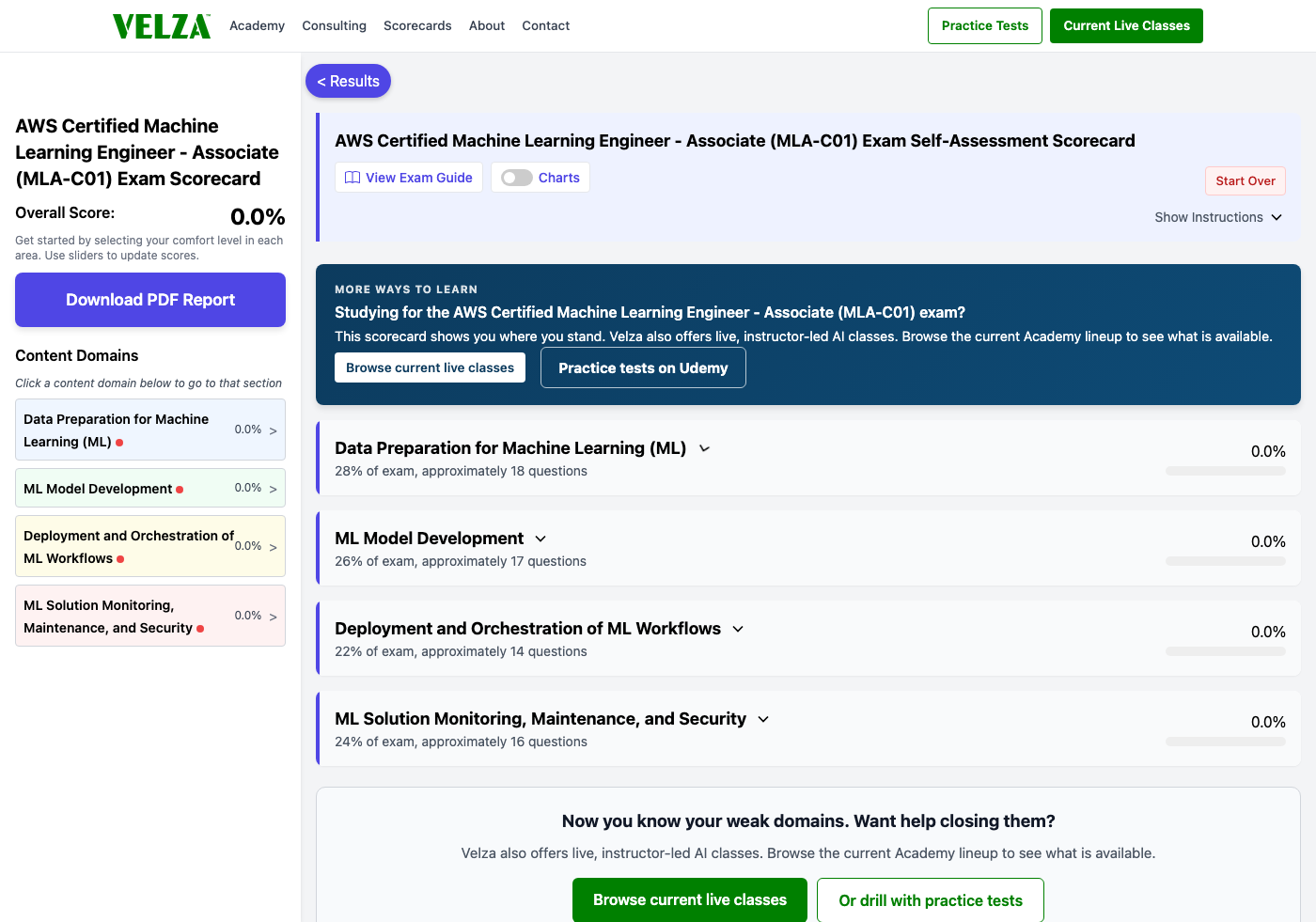Viewport: 1316px width, 922px height.
Task: Click progress bar for ML Solution Monitoring section
Action: [x=1226, y=742]
